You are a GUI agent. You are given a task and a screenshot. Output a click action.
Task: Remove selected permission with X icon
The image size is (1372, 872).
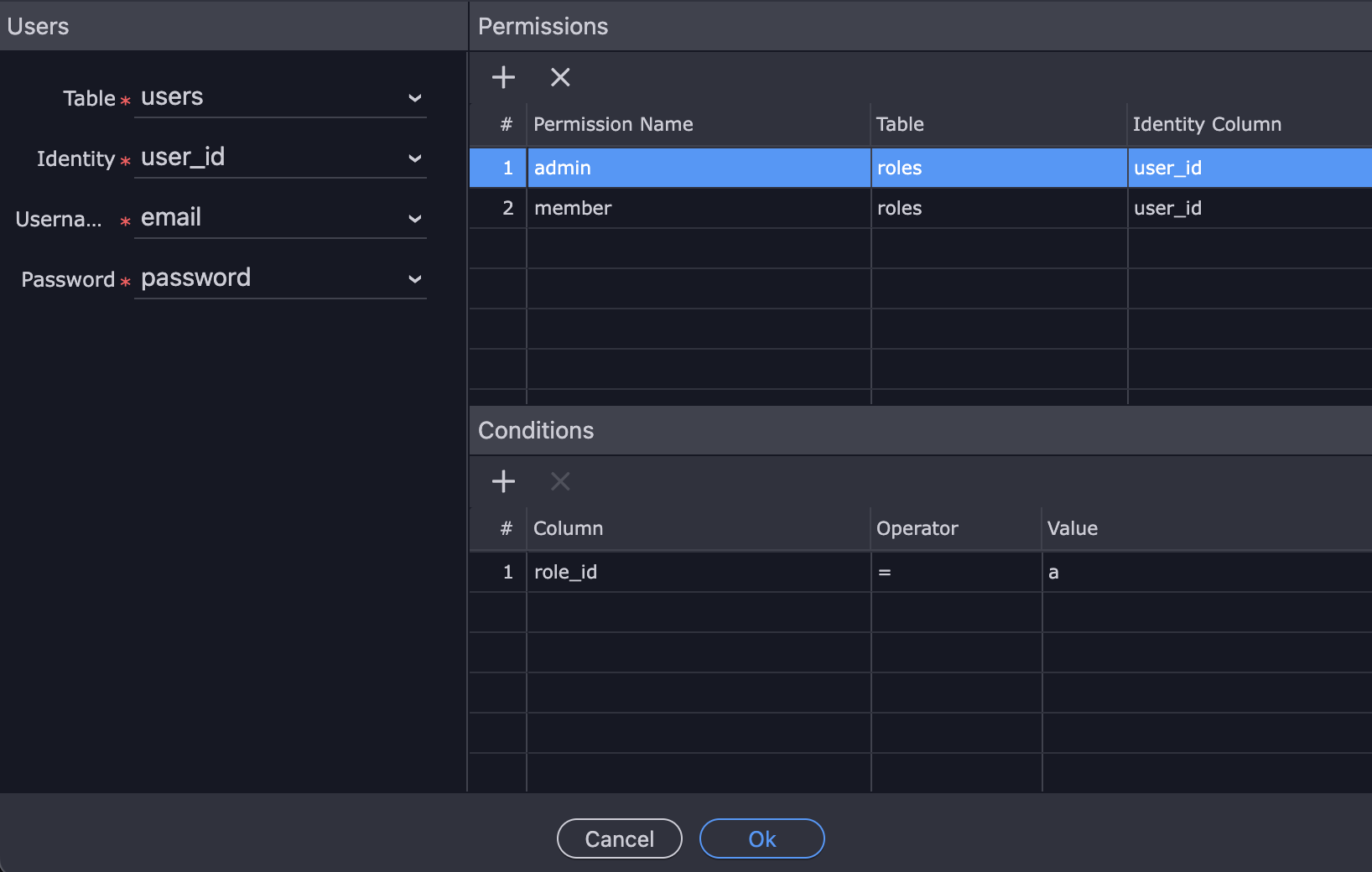(560, 77)
